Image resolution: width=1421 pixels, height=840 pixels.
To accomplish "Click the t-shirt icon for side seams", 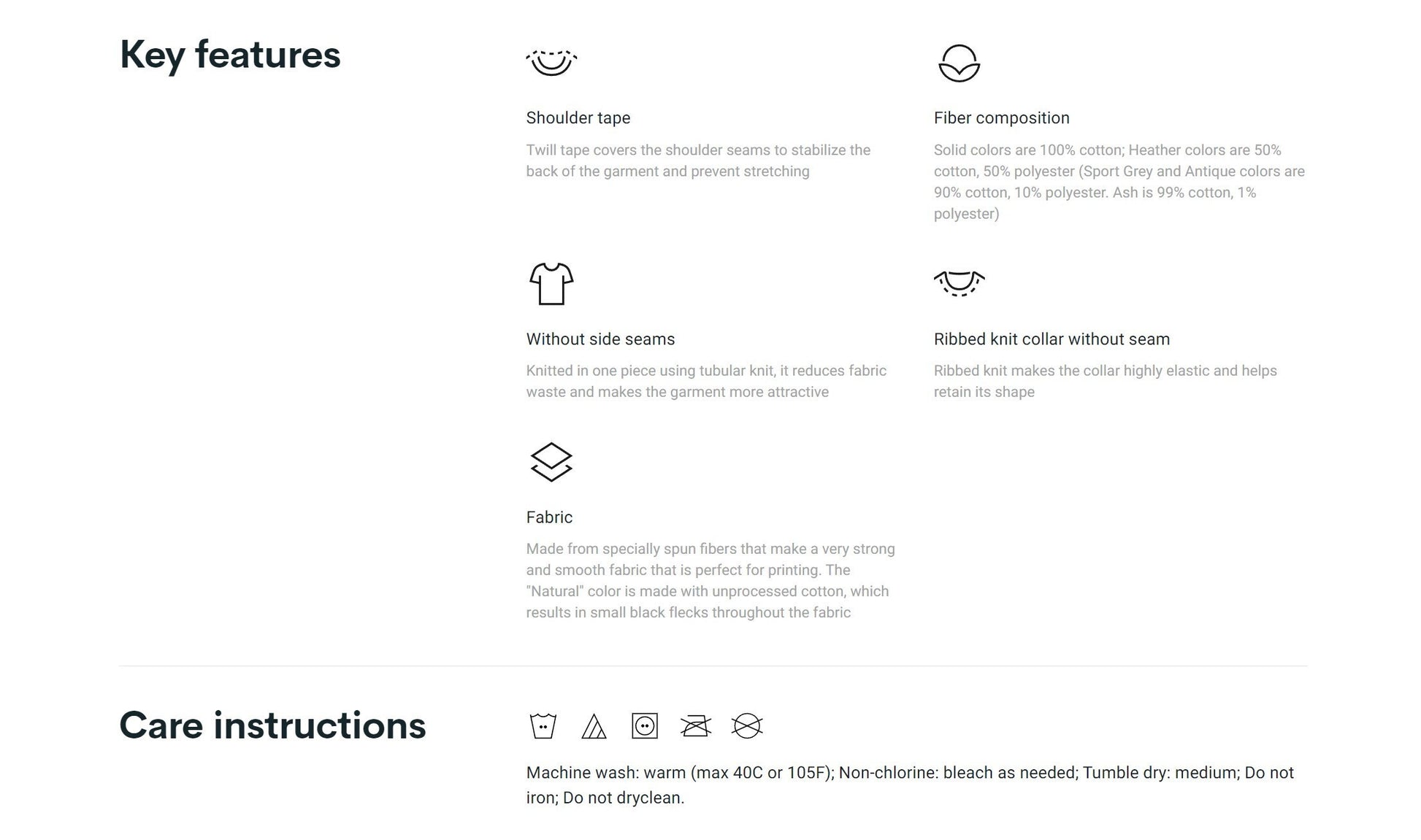I will point(551,283).
